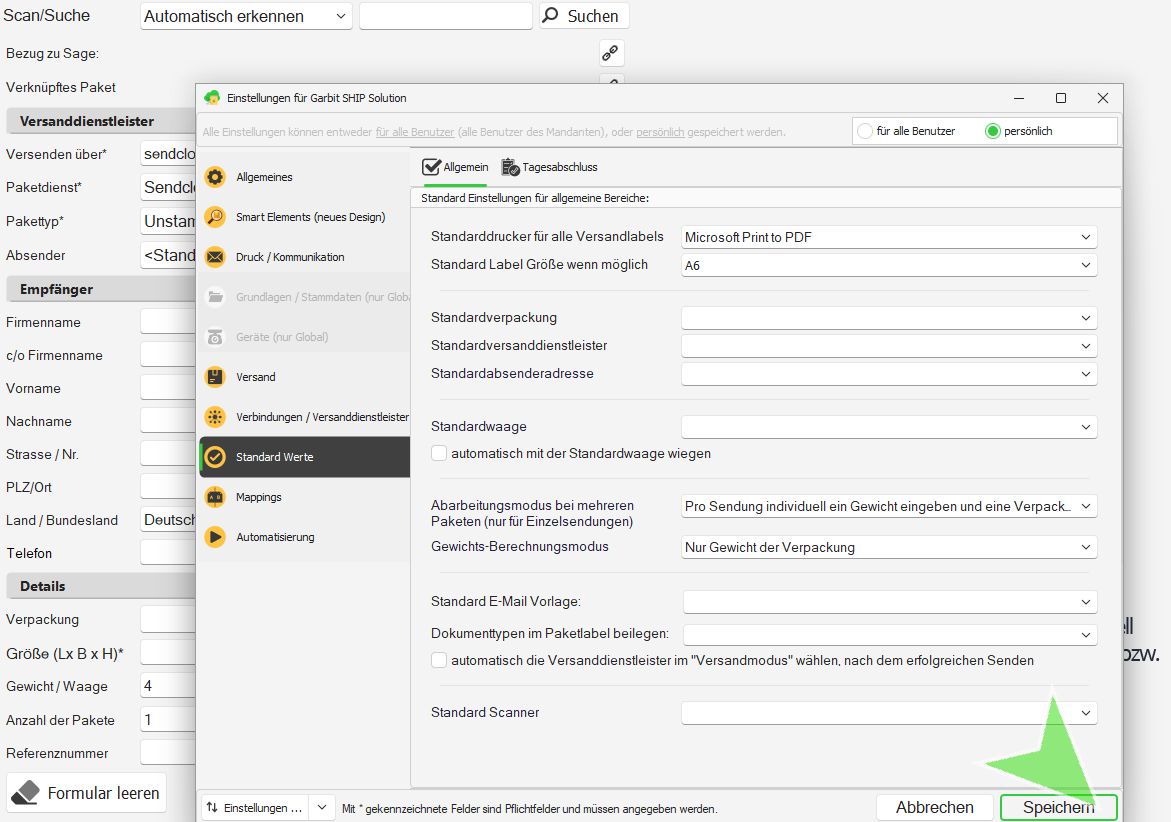The image size is (1171, 822).
Task: Expand the arrow next to Einstellungen button
Action: coord(322,807)
